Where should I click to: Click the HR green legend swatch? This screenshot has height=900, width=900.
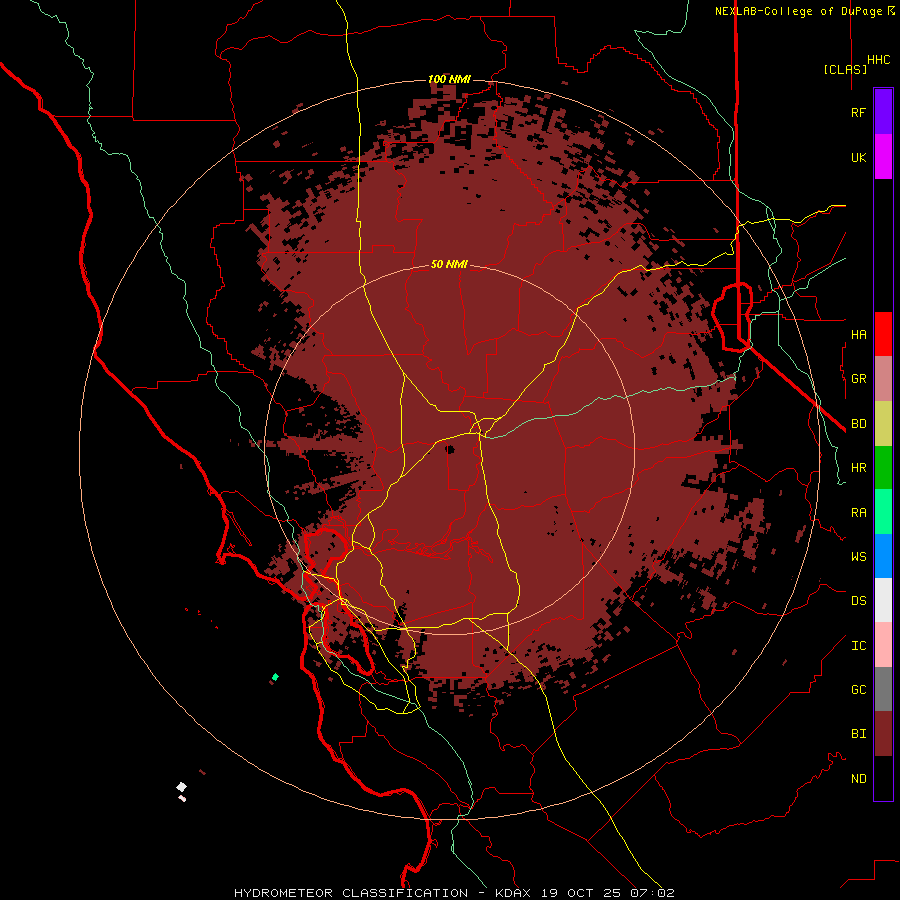883,468
